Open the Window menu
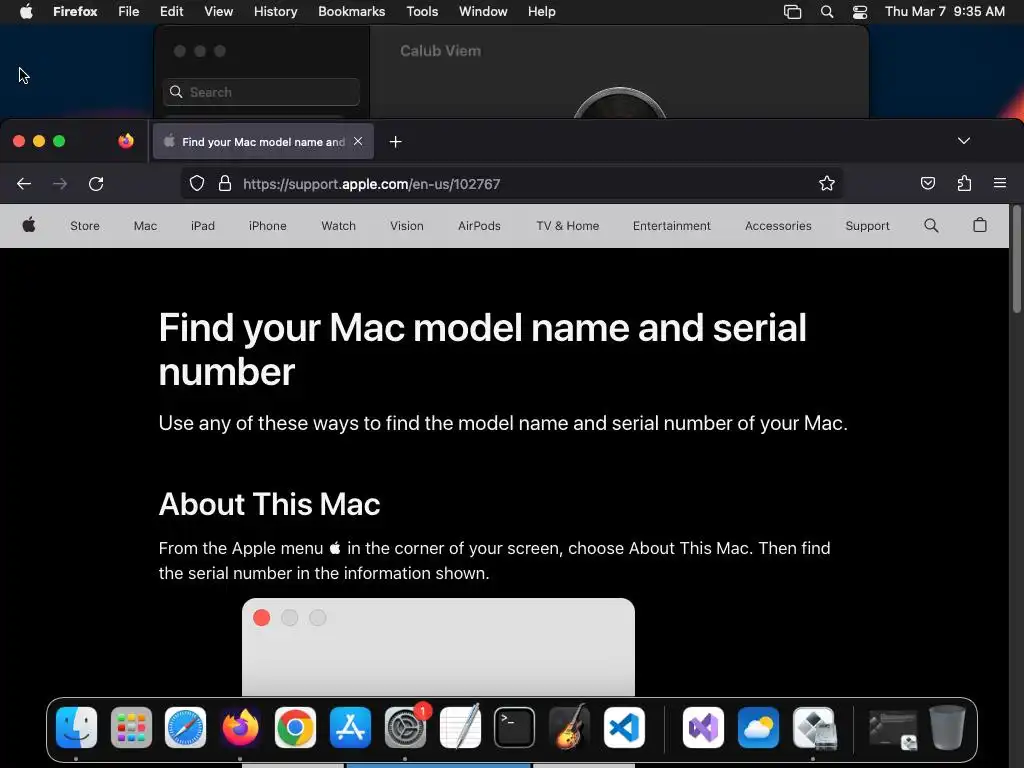Viewport: 1024px width, 768px height. tap(483, 11)
